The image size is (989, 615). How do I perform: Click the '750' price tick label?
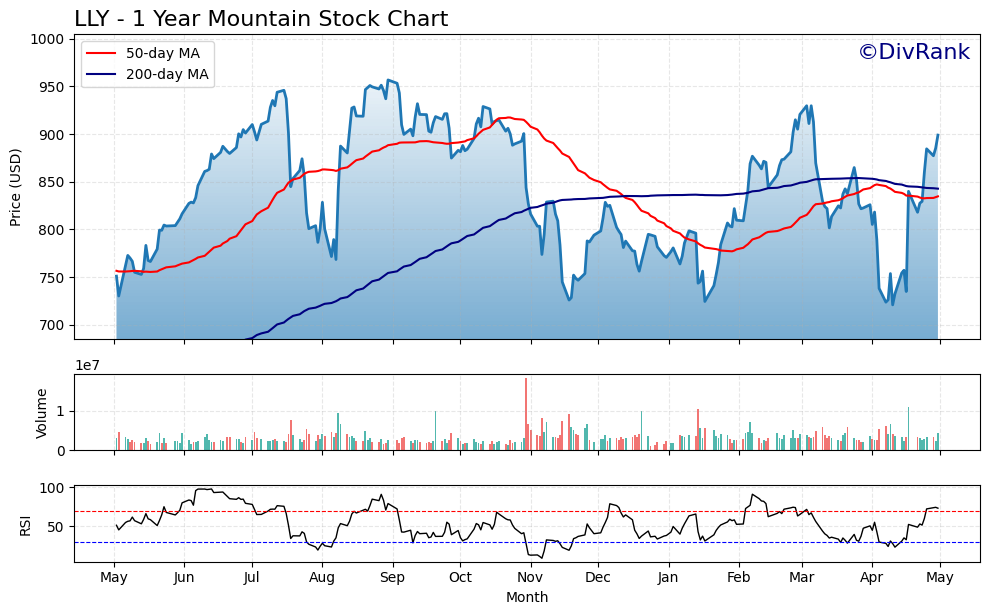[x=52, y=278]
